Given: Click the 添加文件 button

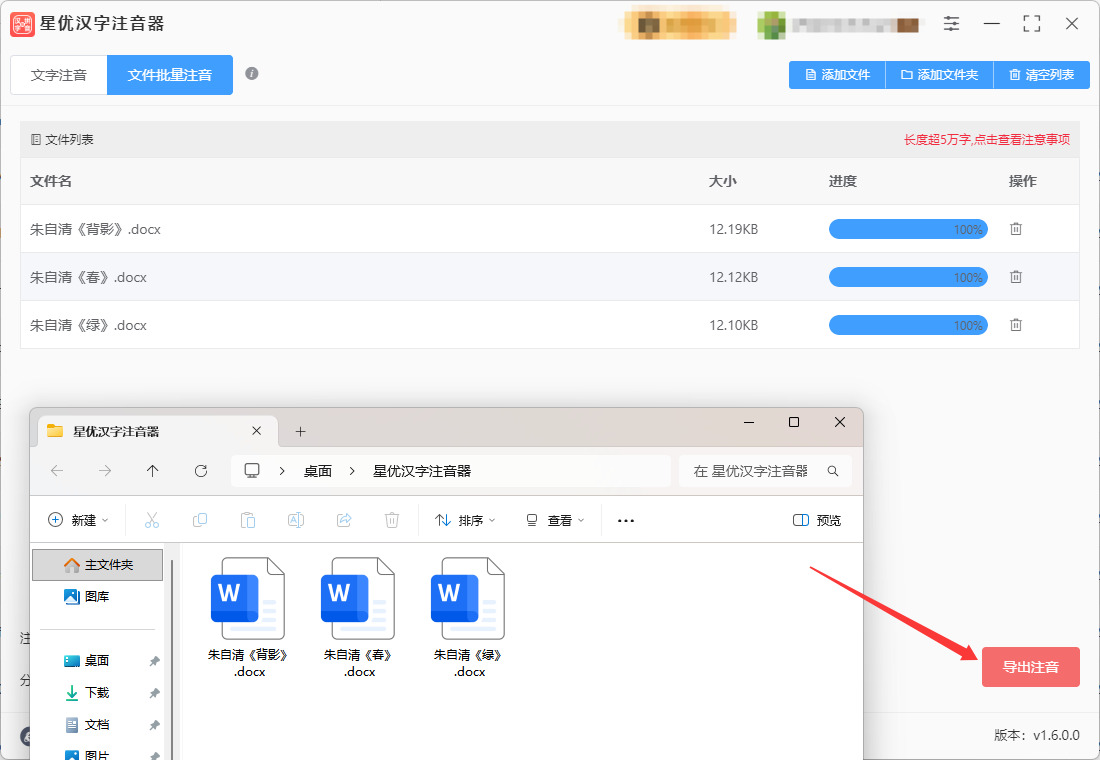Looking at the screenshot, I should pyautogui.click(x=838, y=75).
